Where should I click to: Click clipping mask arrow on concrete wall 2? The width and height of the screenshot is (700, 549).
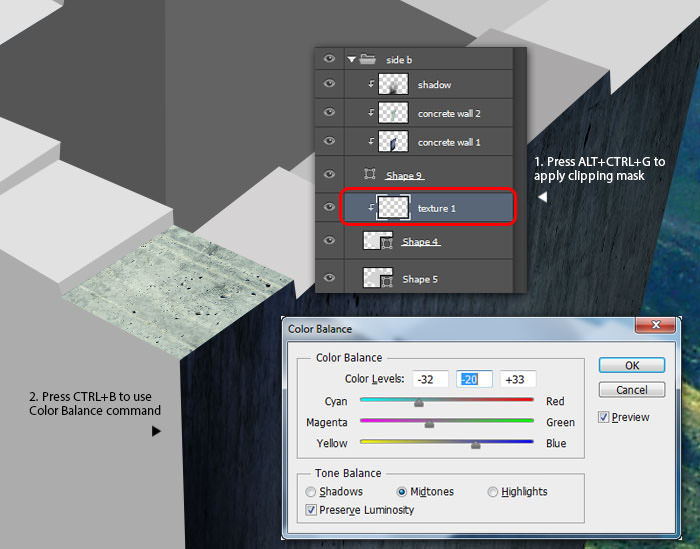371,112
